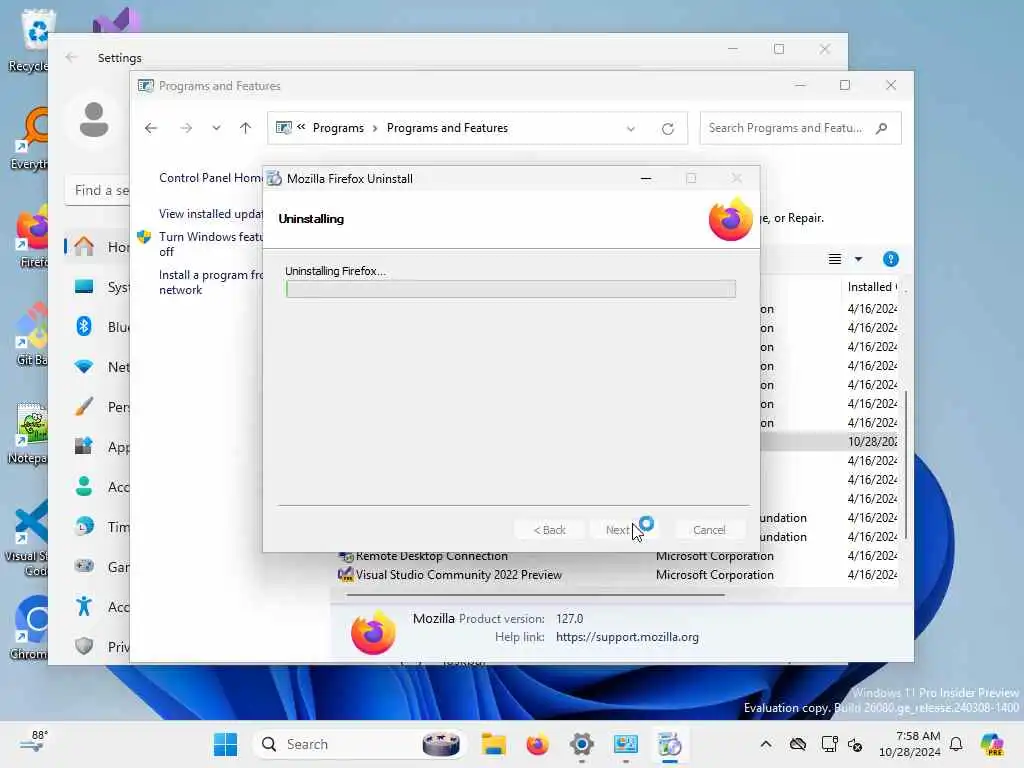This screenshot has height=768, width=1024.
Task: Open the Recycle Bin desktop icon
Action: [x=29, y=40]
